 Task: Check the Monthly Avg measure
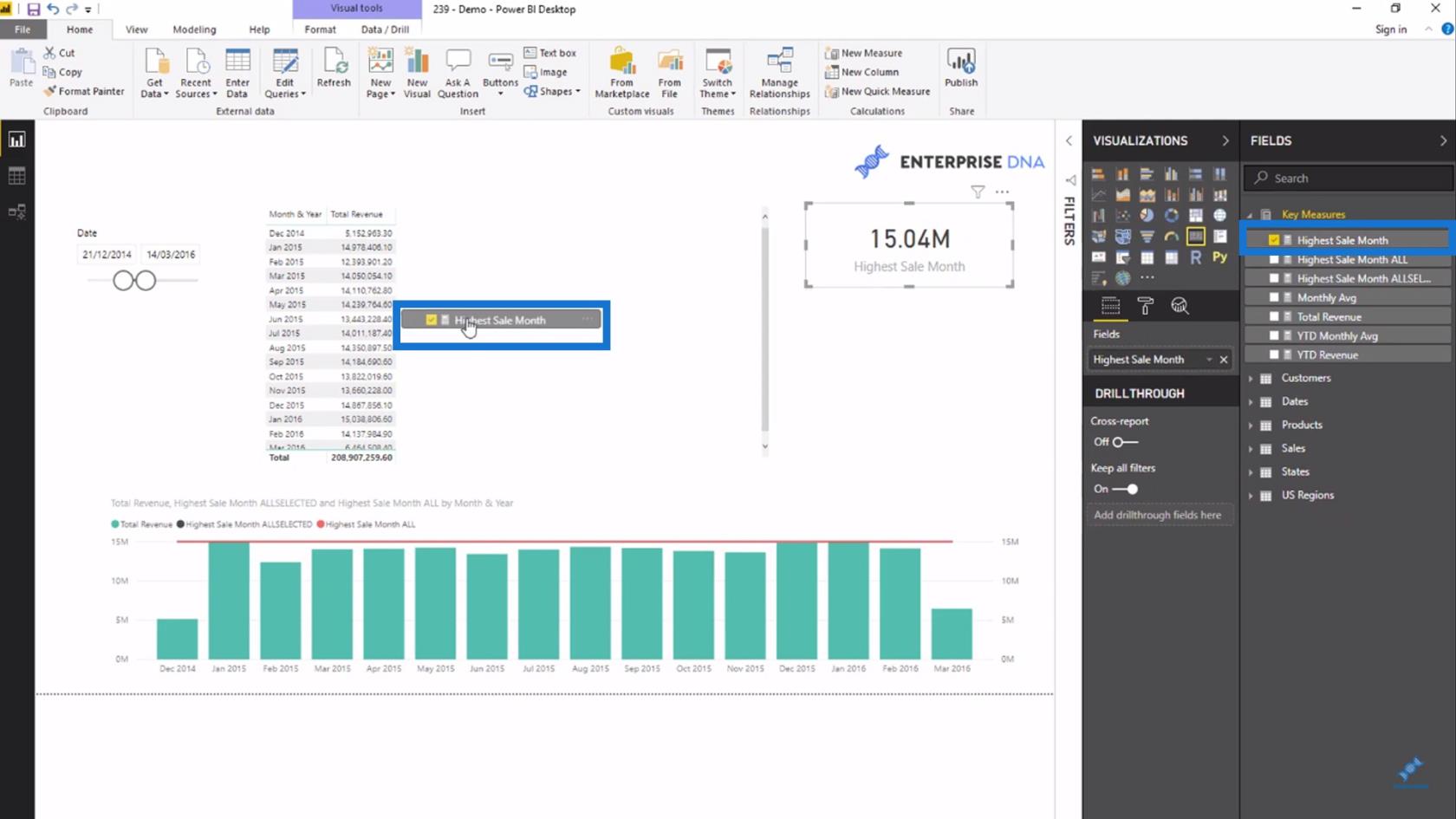click(x=1274, y=297)
